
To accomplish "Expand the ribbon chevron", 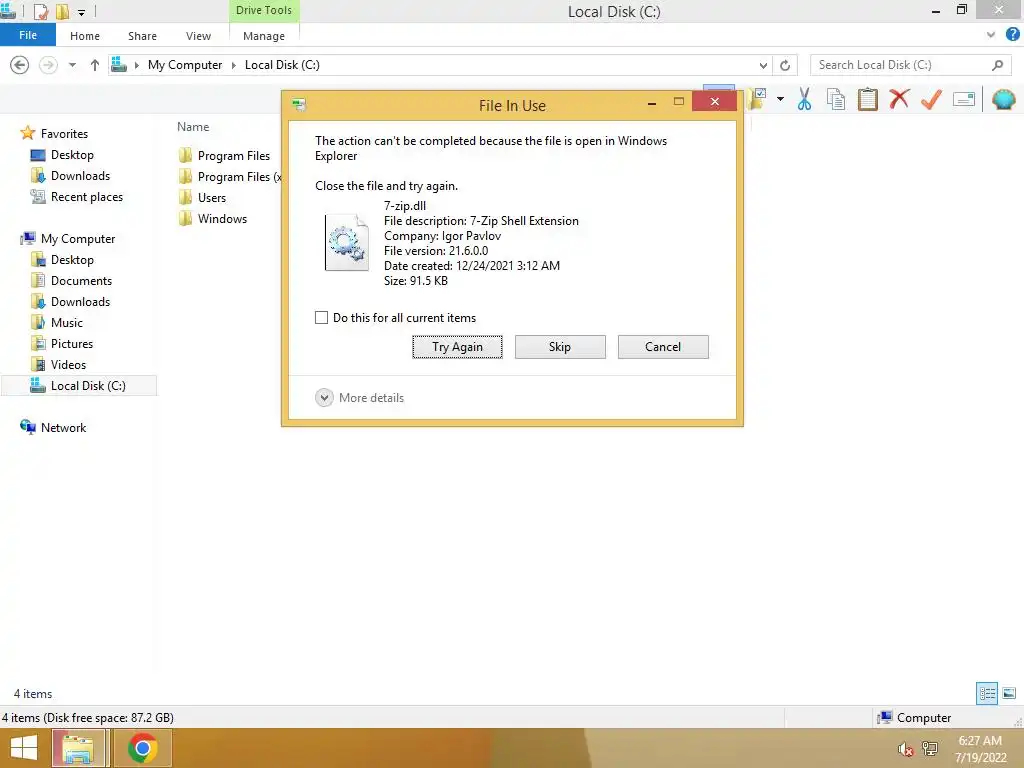I will [991, 35].
